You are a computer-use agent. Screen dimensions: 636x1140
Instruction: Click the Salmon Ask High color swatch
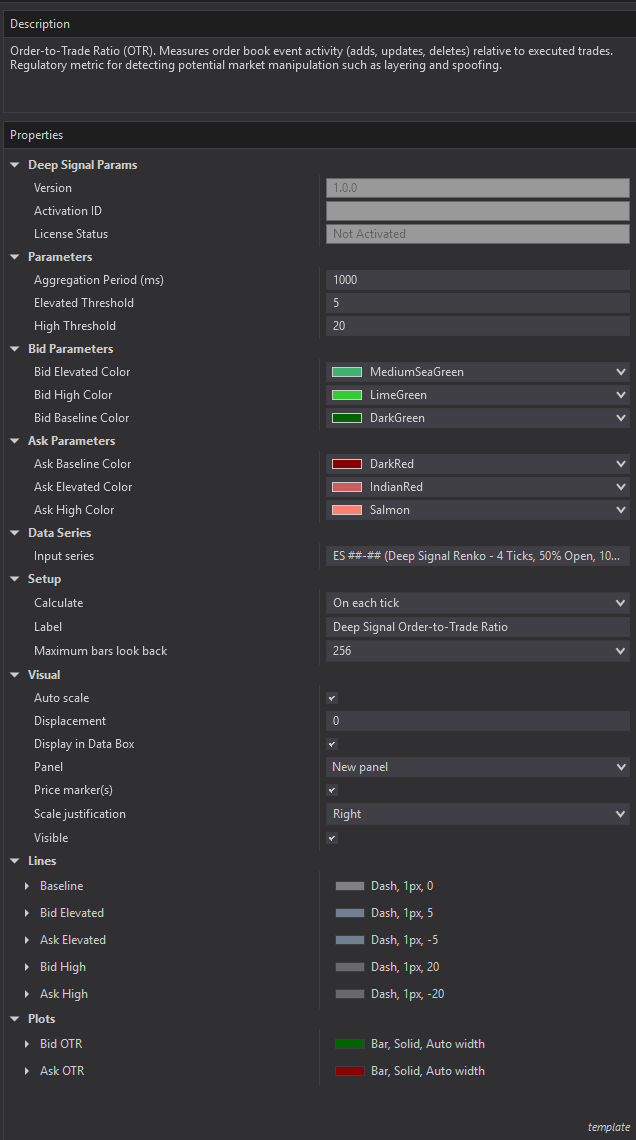(x=346, y=510)
